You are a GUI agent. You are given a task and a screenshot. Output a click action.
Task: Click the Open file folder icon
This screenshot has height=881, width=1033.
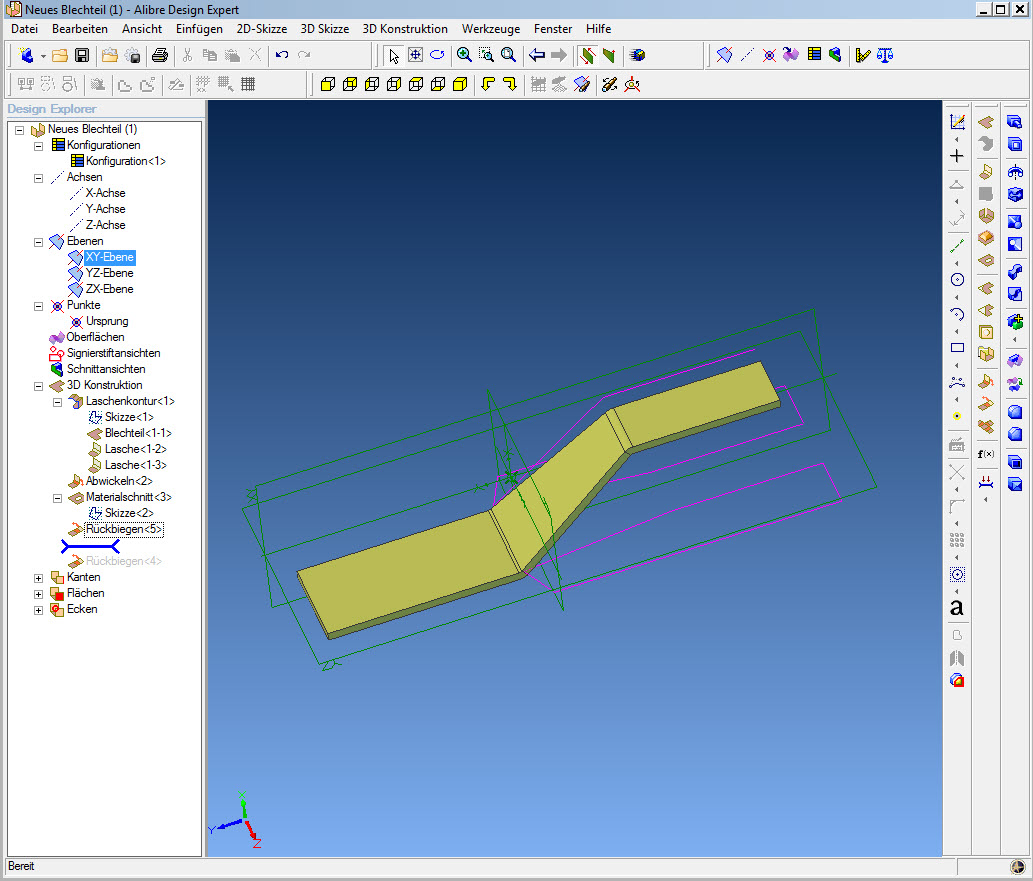[x=60, y=55]
